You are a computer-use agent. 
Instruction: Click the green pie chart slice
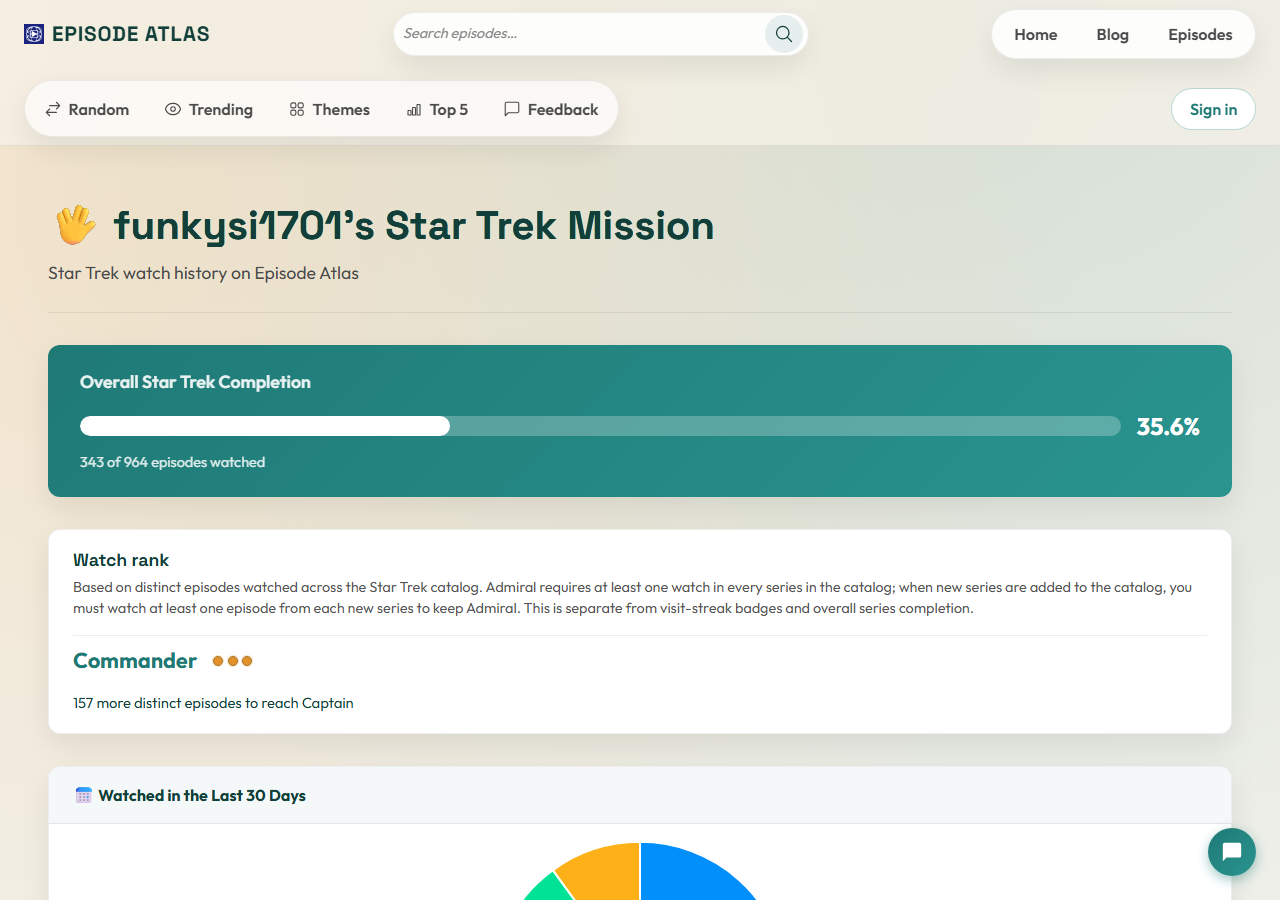coord(550,888)
